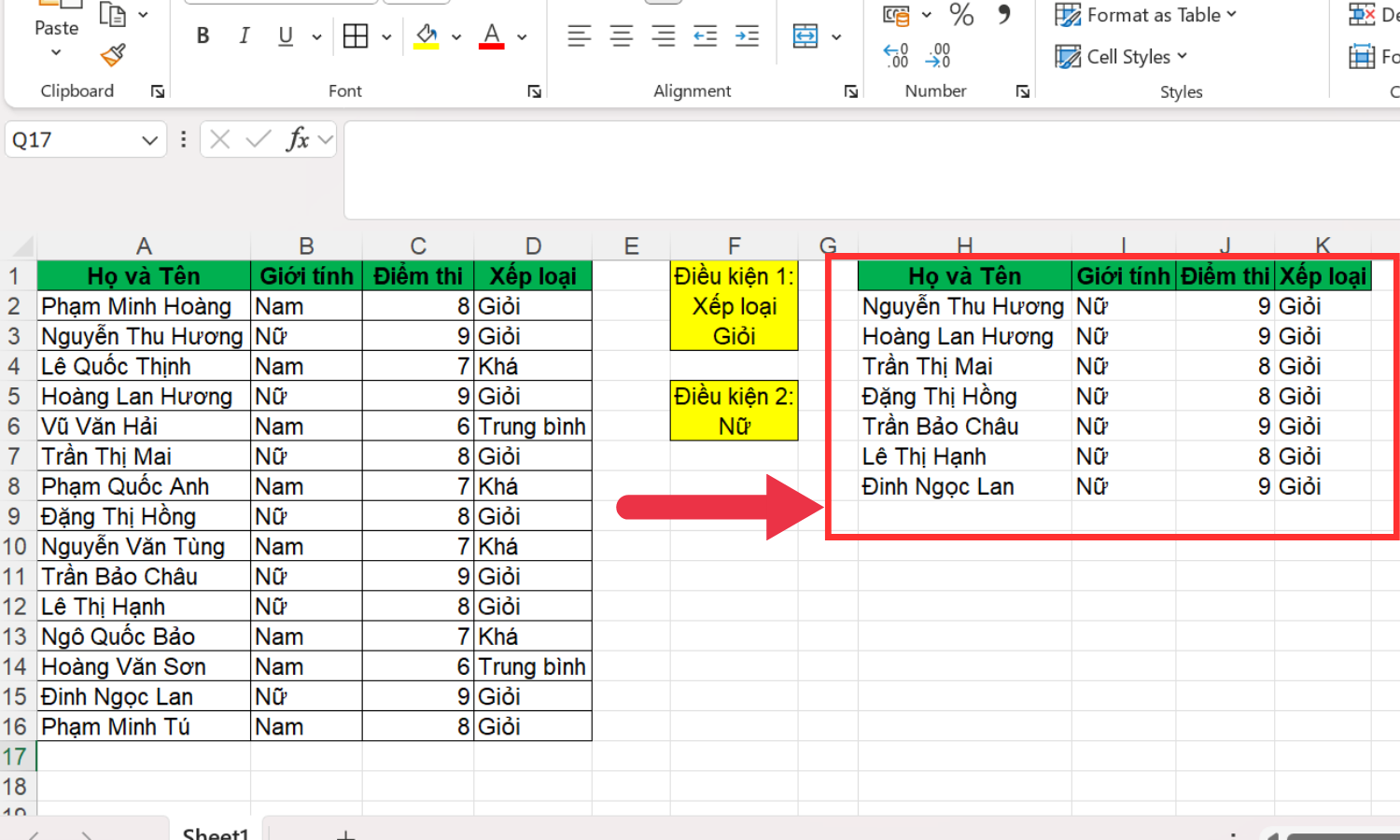Open the Format as Table gallery

(x=1146, y=15)
